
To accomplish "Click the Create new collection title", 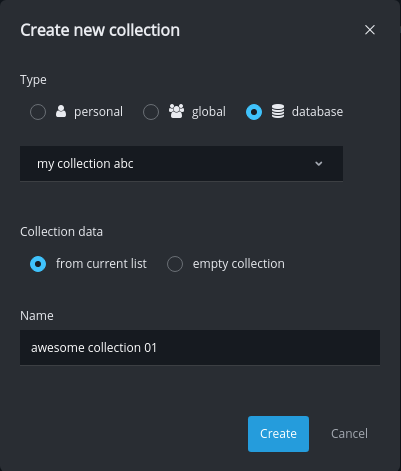I will coord(100,30).
